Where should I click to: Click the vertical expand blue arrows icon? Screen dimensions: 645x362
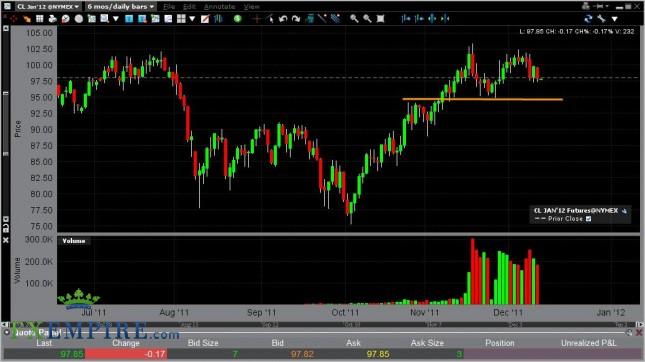pyautogui.click(x=432, y=19)
